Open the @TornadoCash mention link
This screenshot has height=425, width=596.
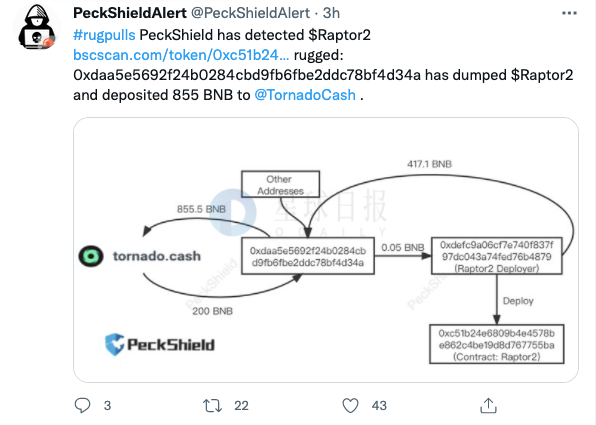(305, 95)
